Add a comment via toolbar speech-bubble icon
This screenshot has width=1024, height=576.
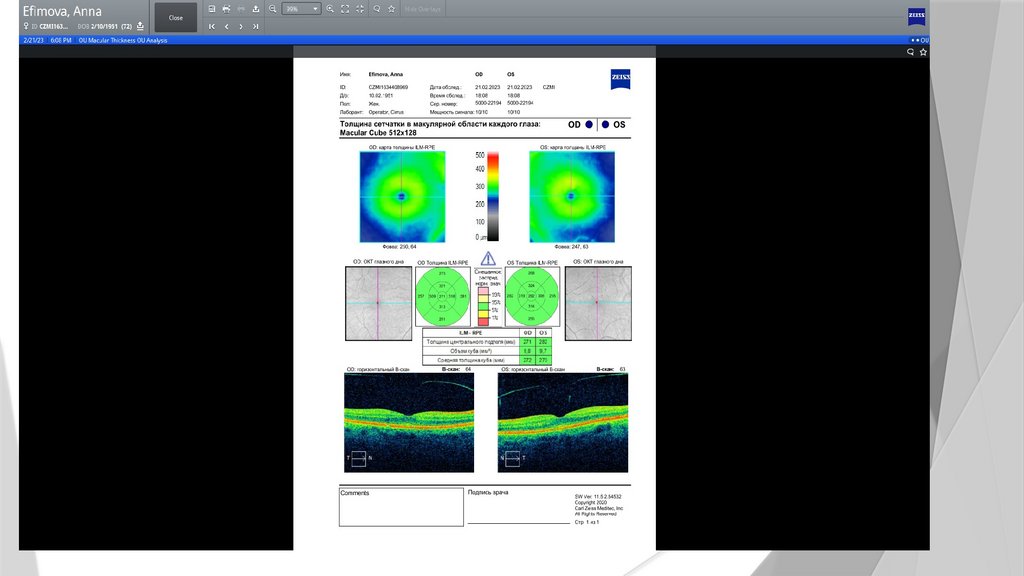[x=377, y=9]
